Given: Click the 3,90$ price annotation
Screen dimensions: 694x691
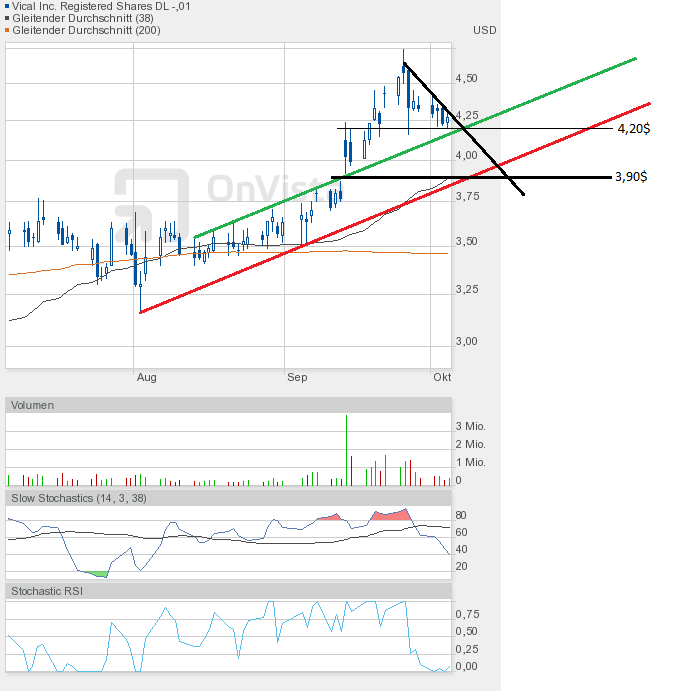Looking at the screenshot, I should pos(631,177).
